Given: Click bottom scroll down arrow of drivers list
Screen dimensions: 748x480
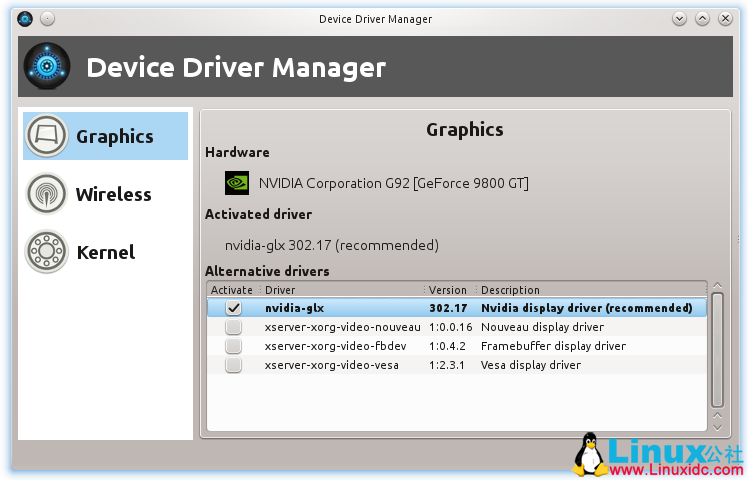Looking at the screenshot, I should click(x=717, y=428).
